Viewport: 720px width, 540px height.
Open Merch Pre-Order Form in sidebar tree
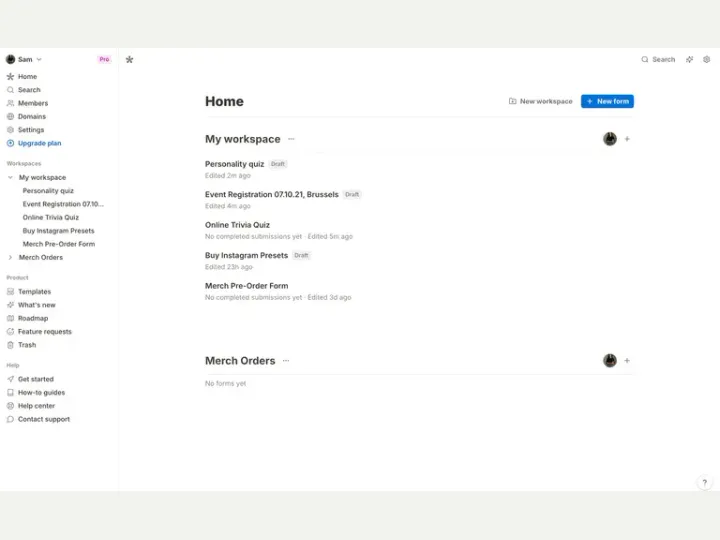tap(59, 244)
